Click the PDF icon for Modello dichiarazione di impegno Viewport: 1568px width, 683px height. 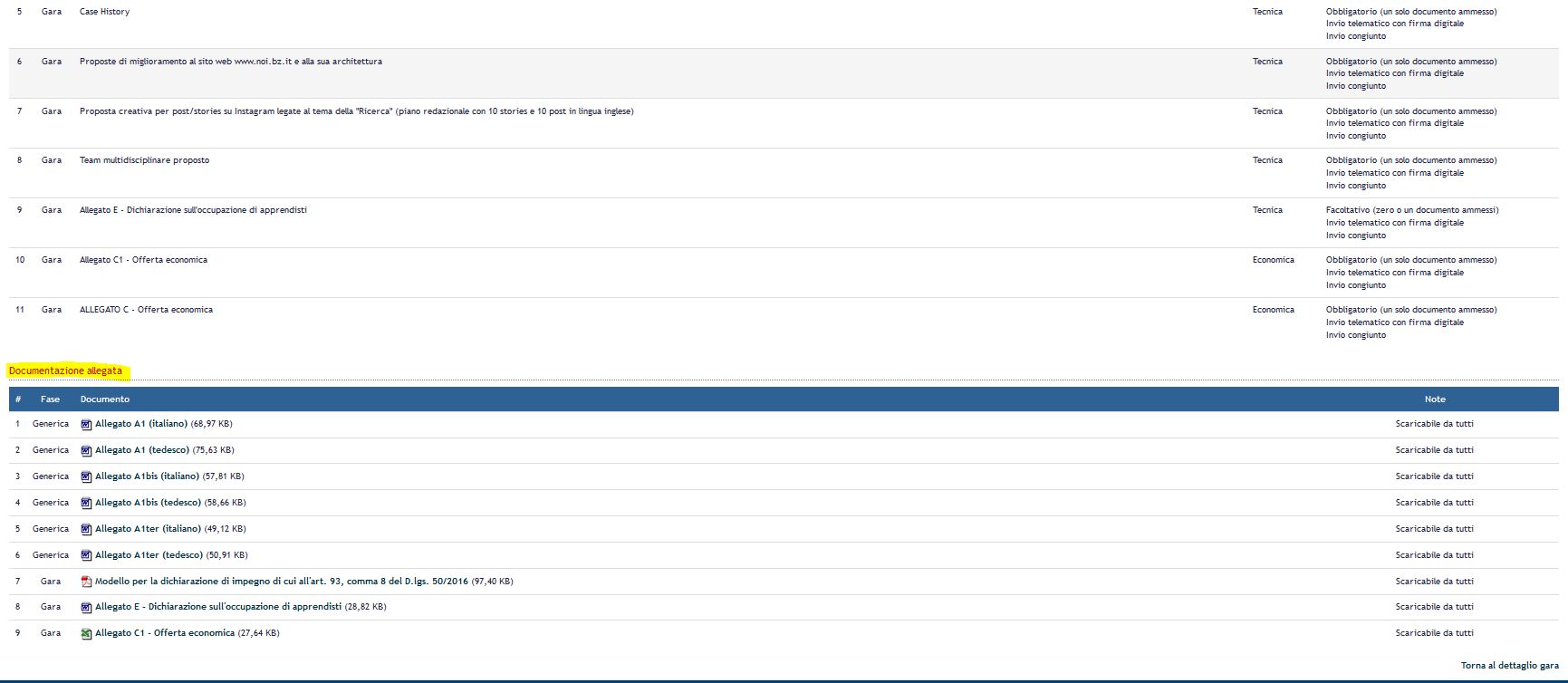[86, 582]
